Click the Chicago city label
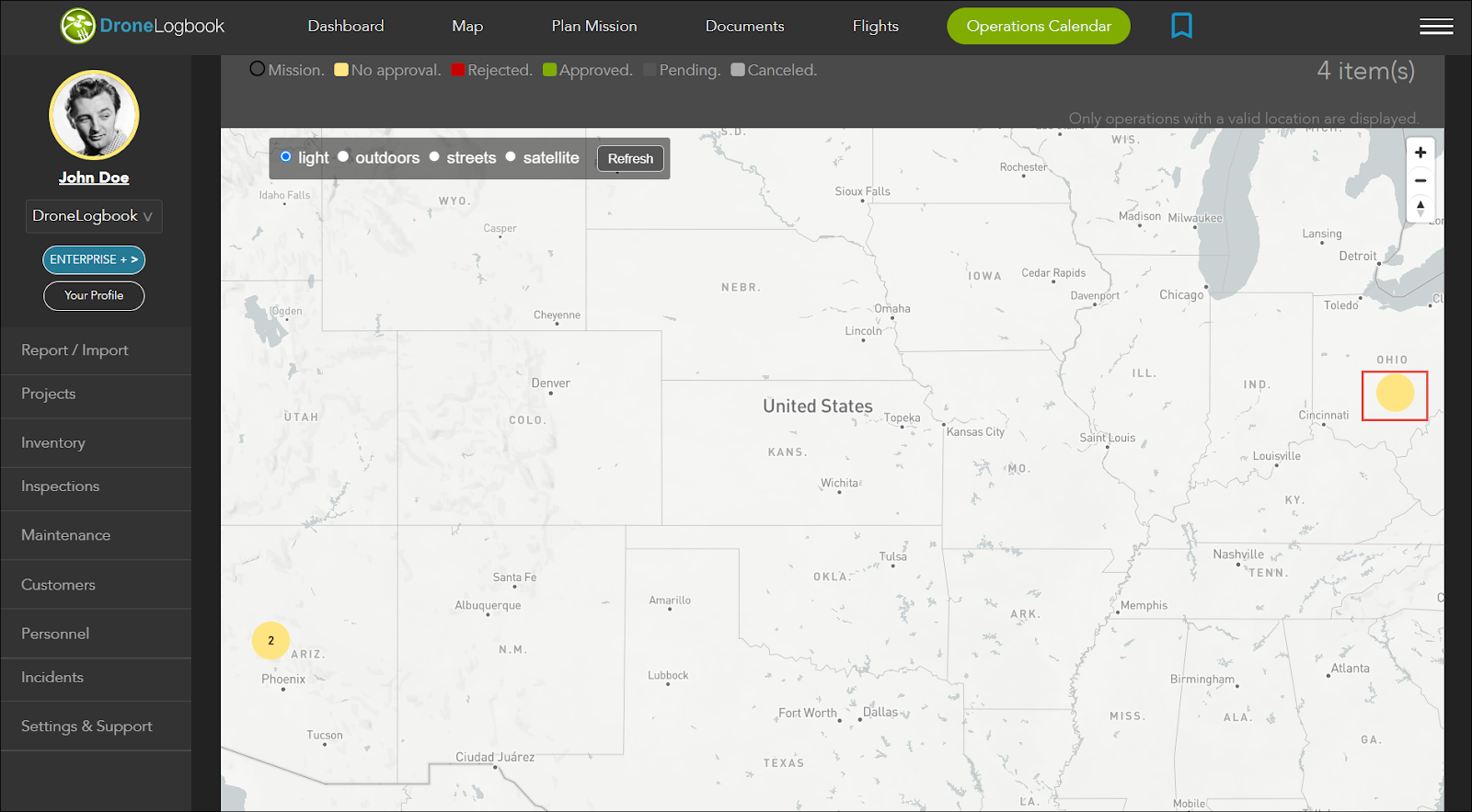Viewport: 1472px width, 812px height. click(1181, 295)
